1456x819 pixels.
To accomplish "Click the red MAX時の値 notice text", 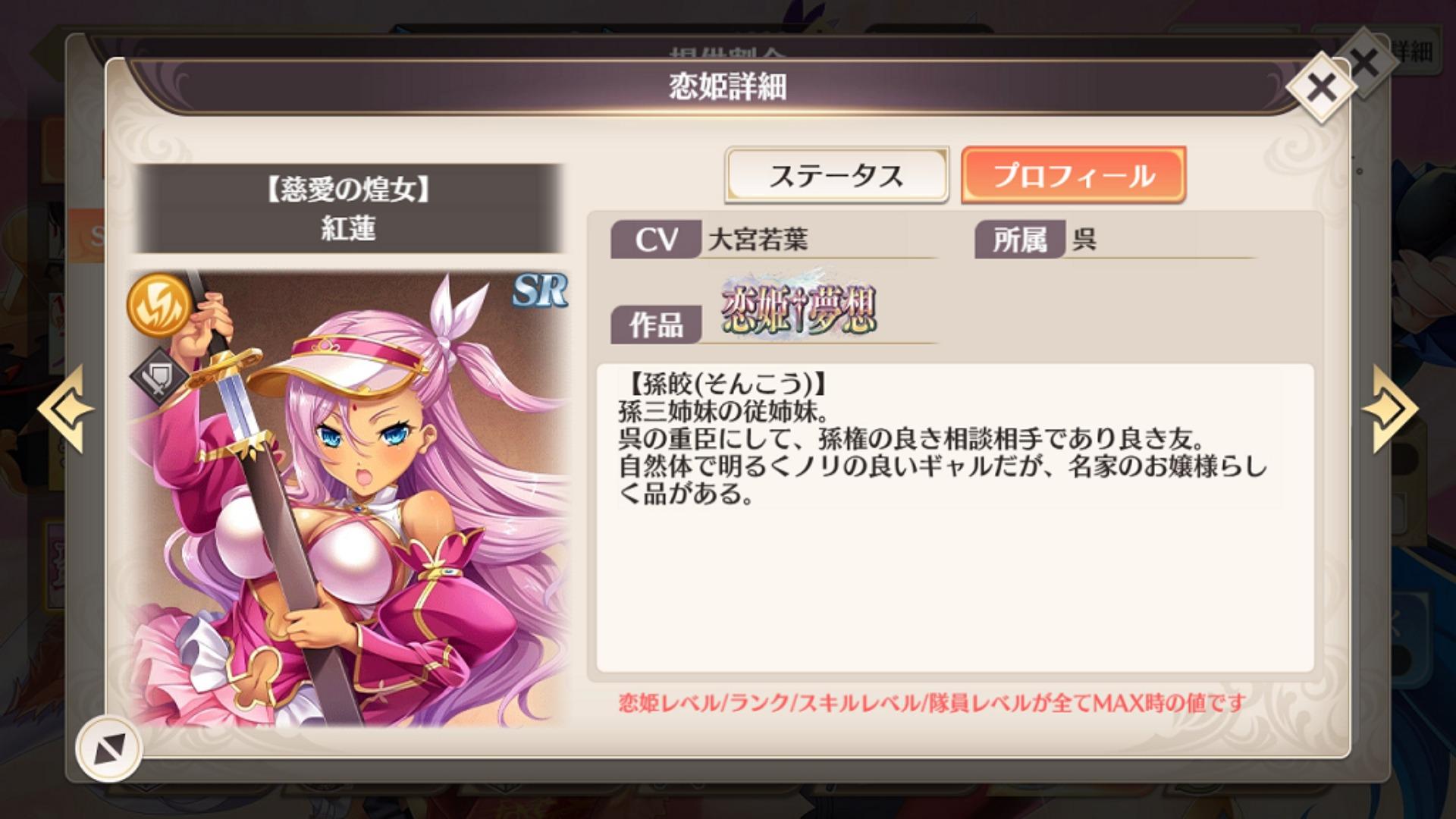I will (x=932, y=703).
